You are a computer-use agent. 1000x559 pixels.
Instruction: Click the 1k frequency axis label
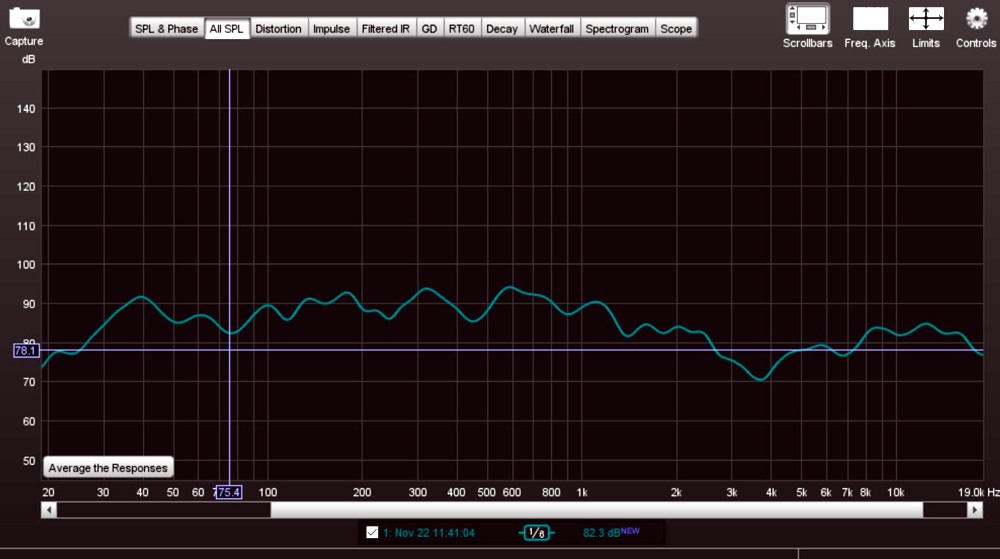[582, 492]
